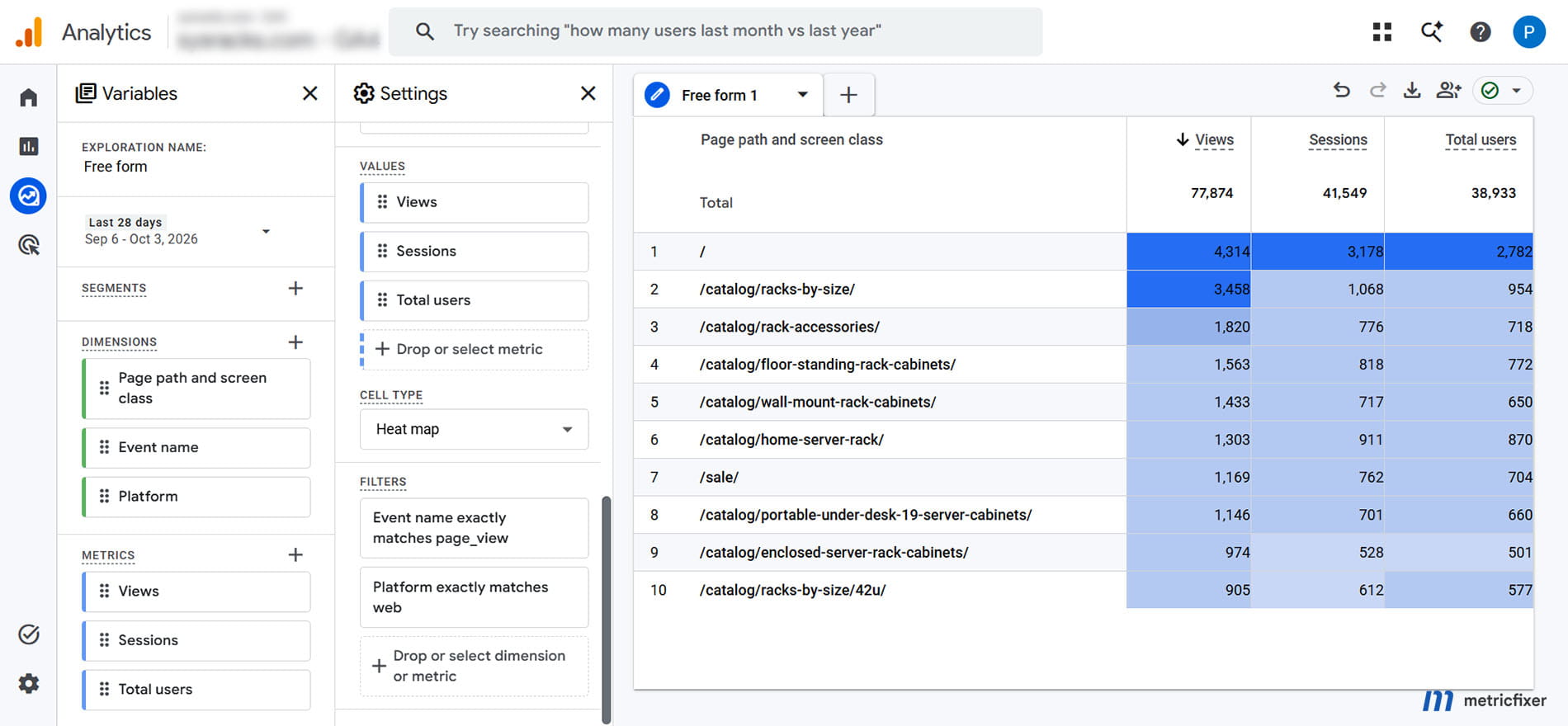
Task: Select the Event name dimension
Action: (x=196, y=447)
